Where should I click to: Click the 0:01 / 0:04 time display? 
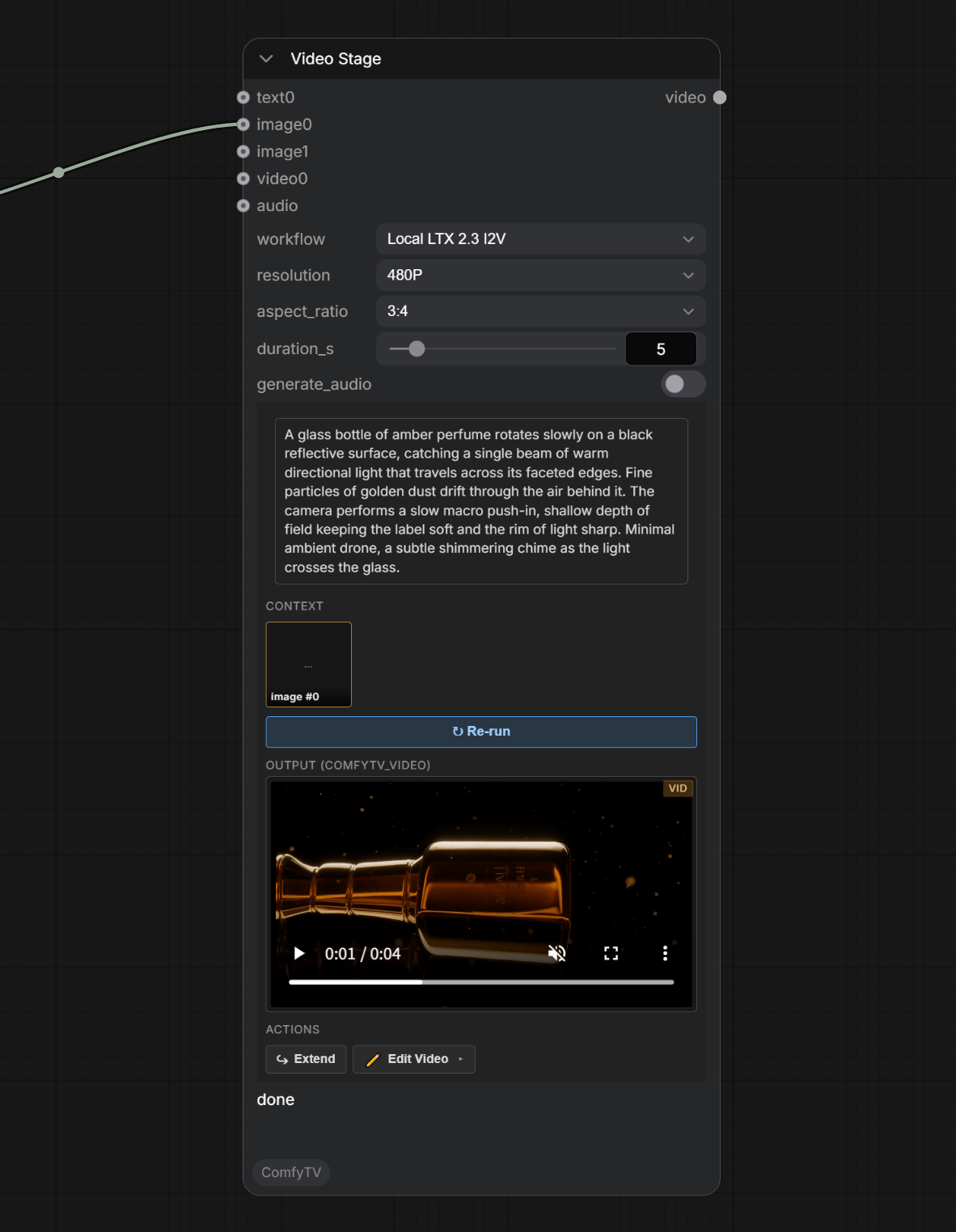pyautogui.click(x=362, y=954)
